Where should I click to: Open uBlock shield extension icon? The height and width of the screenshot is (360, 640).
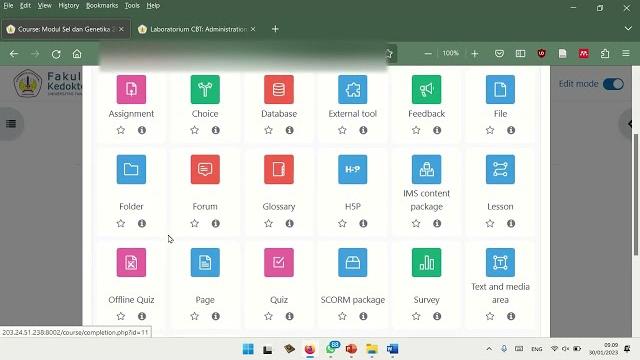point(542,53)
